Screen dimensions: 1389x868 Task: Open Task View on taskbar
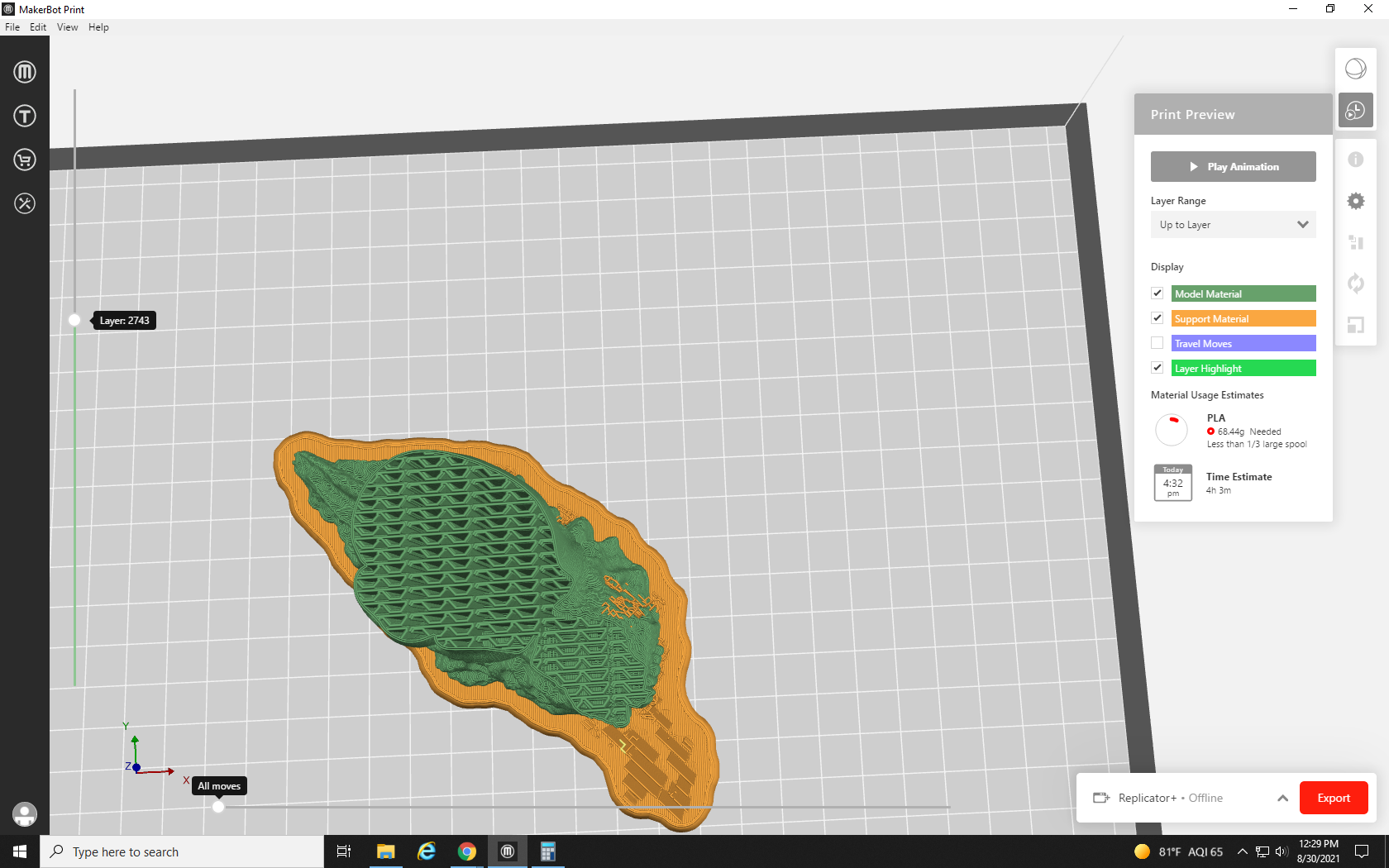[344, 851]
